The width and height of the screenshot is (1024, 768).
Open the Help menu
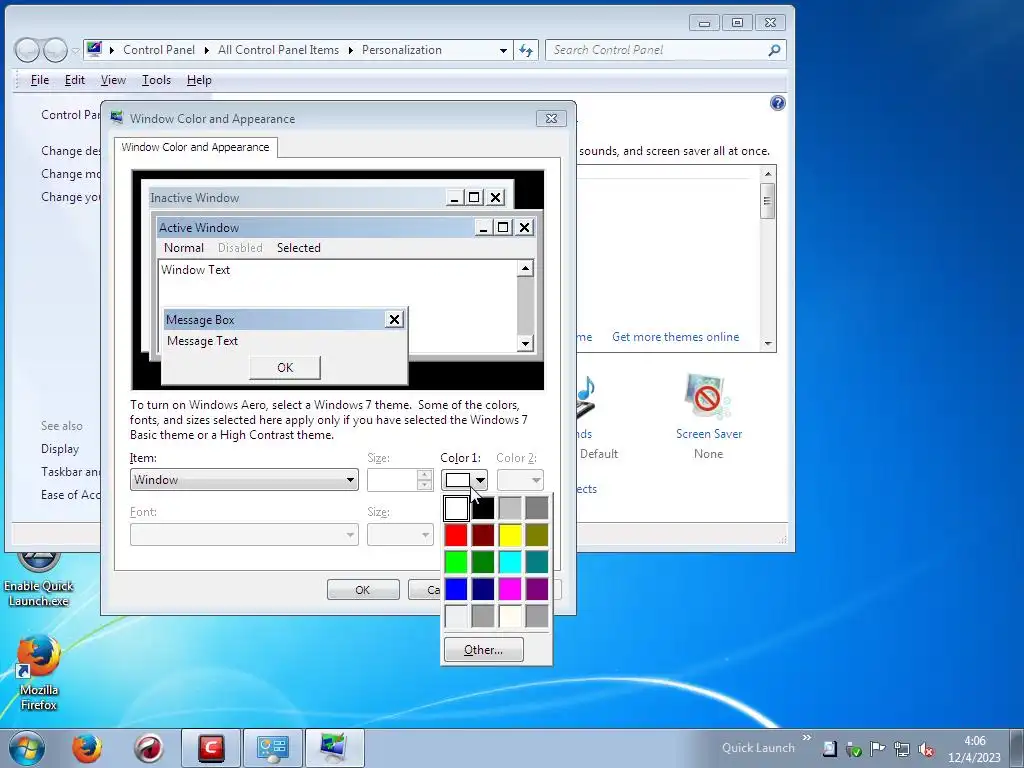[x=199, y=80]
